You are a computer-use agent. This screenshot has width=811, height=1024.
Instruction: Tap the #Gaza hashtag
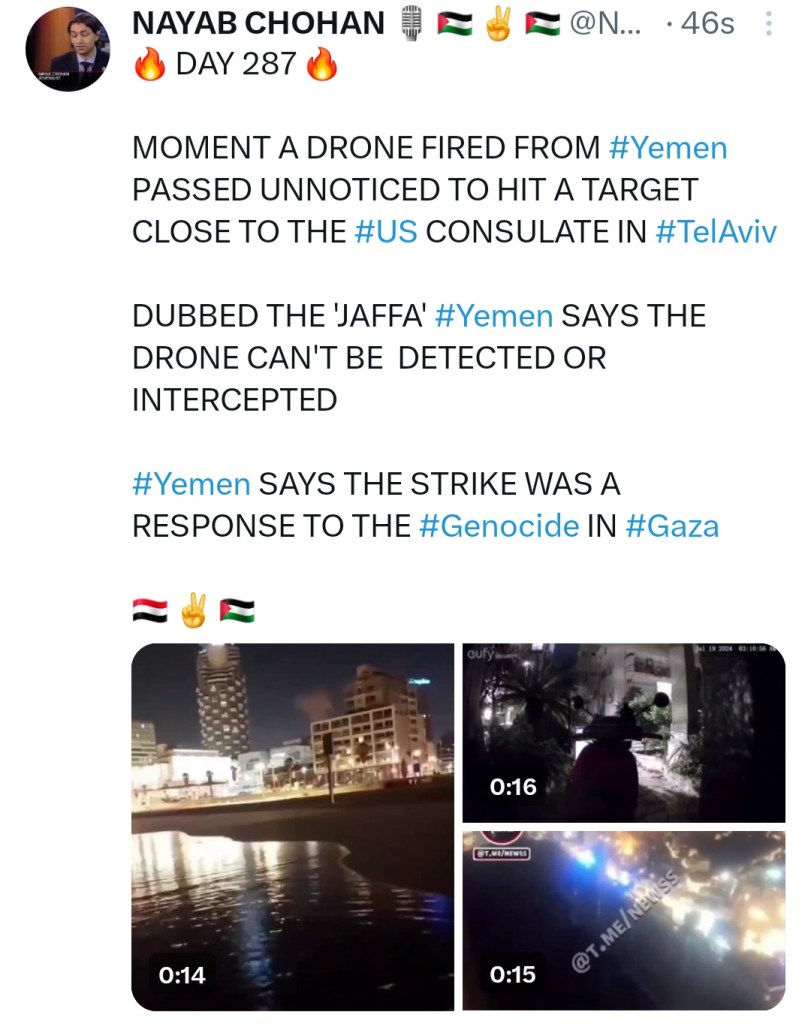[x=672, y=526]
